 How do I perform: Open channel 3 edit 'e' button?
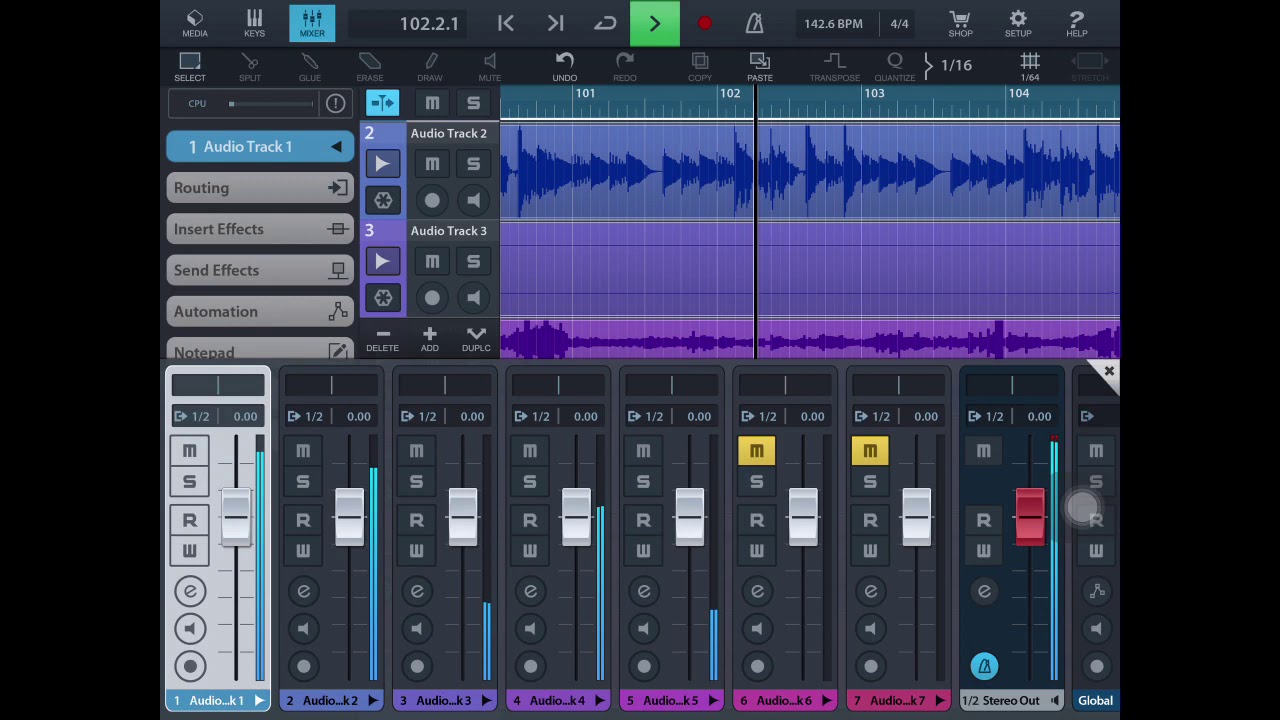click(x=417, y=592)
